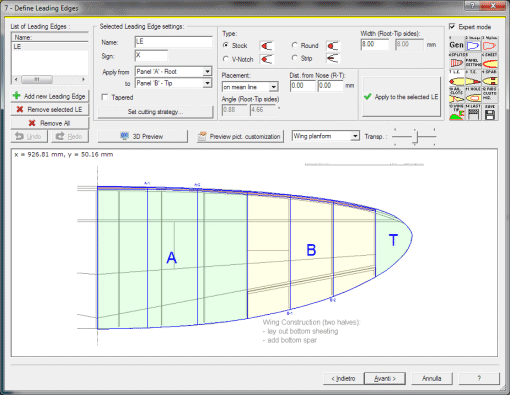510x395 pixels.
Task: Open the Wing Tip step icon
Action: click(457, 112)
